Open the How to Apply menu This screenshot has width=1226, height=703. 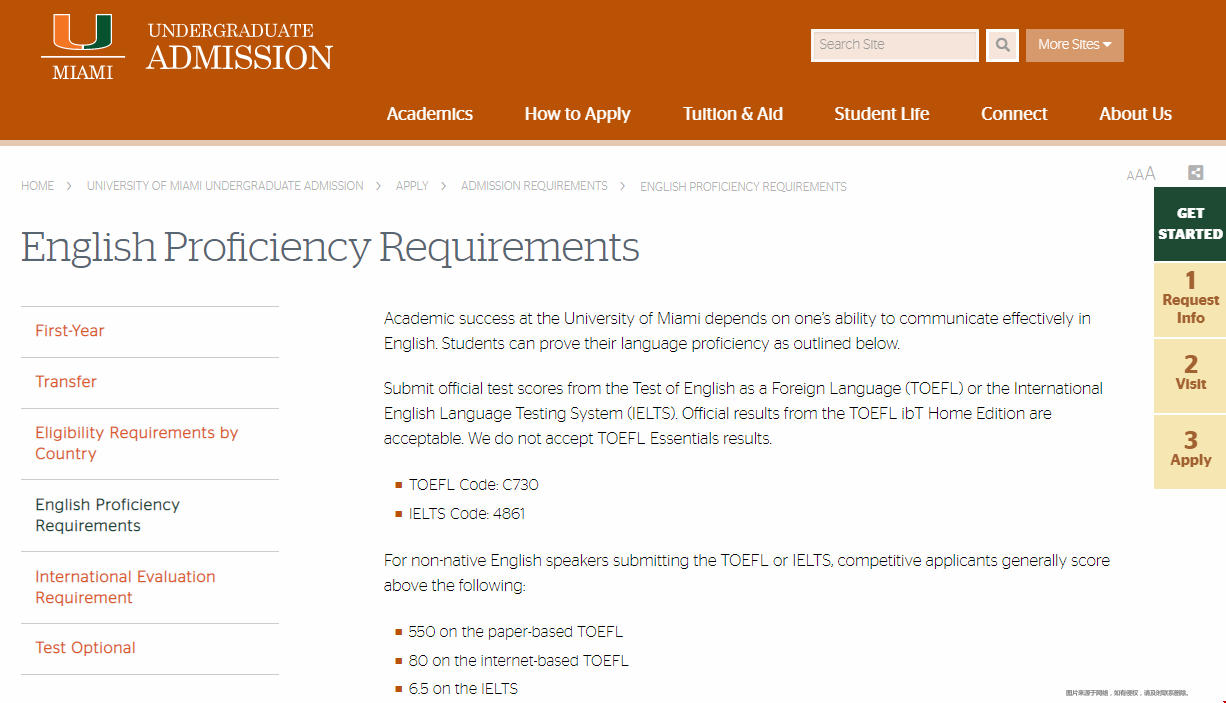pyautogui.click(x=577, y=114)
